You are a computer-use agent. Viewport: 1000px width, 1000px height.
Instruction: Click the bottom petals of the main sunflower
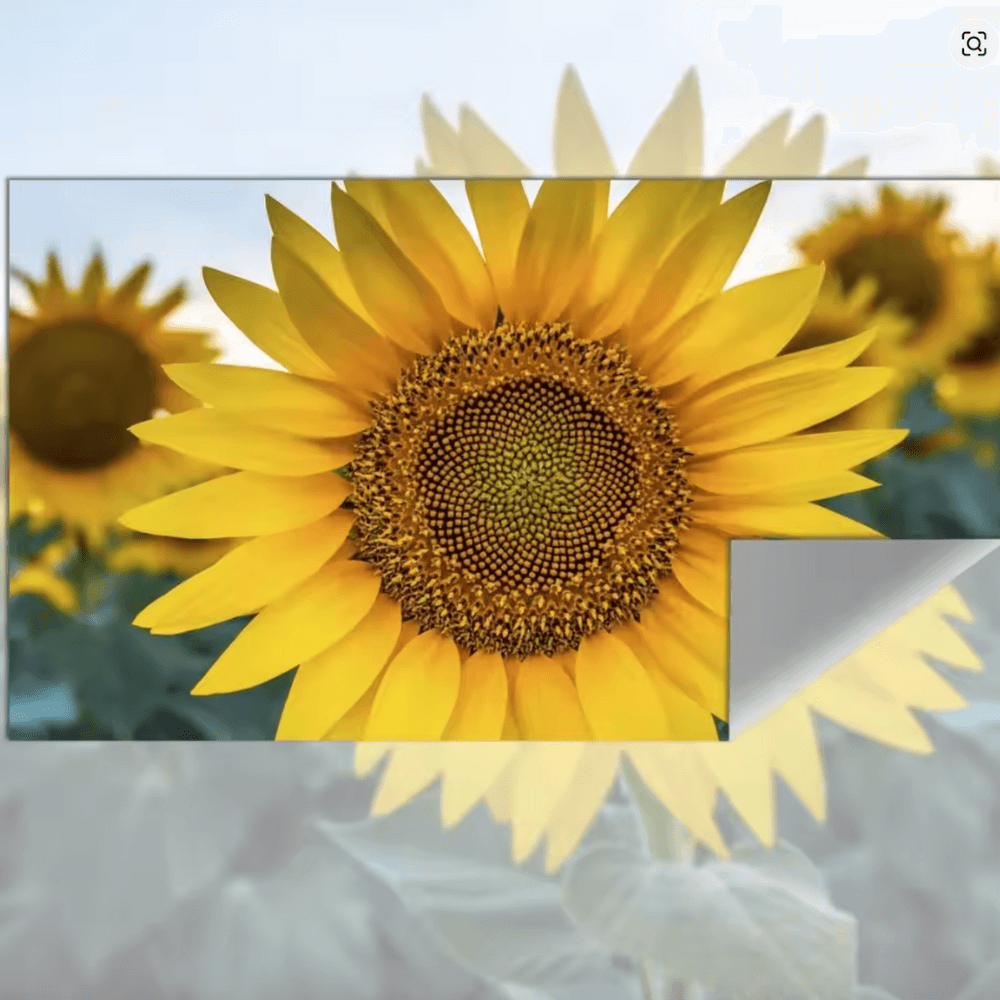tap(480, 695)
